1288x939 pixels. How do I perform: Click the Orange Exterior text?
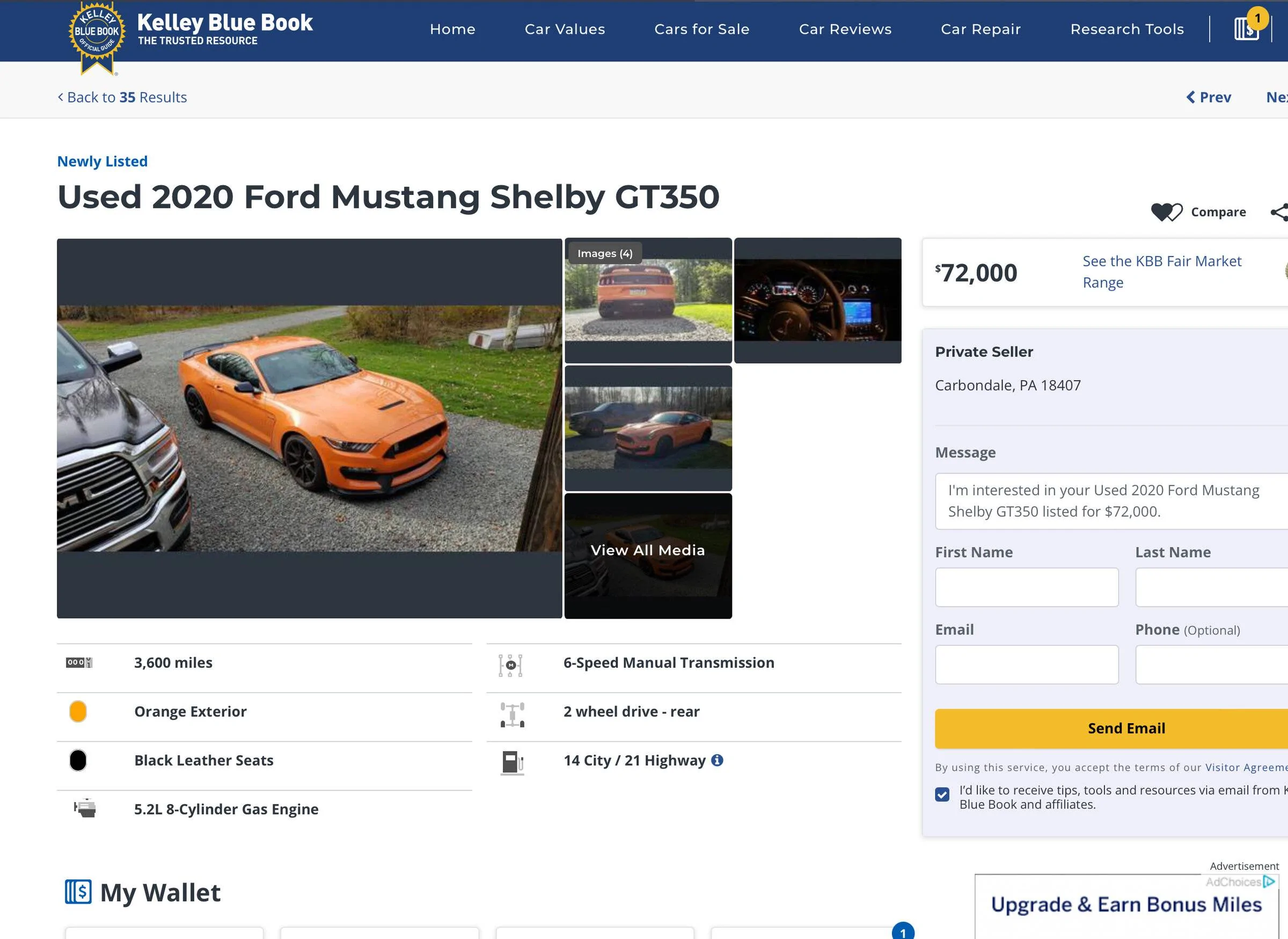point(191,712)
